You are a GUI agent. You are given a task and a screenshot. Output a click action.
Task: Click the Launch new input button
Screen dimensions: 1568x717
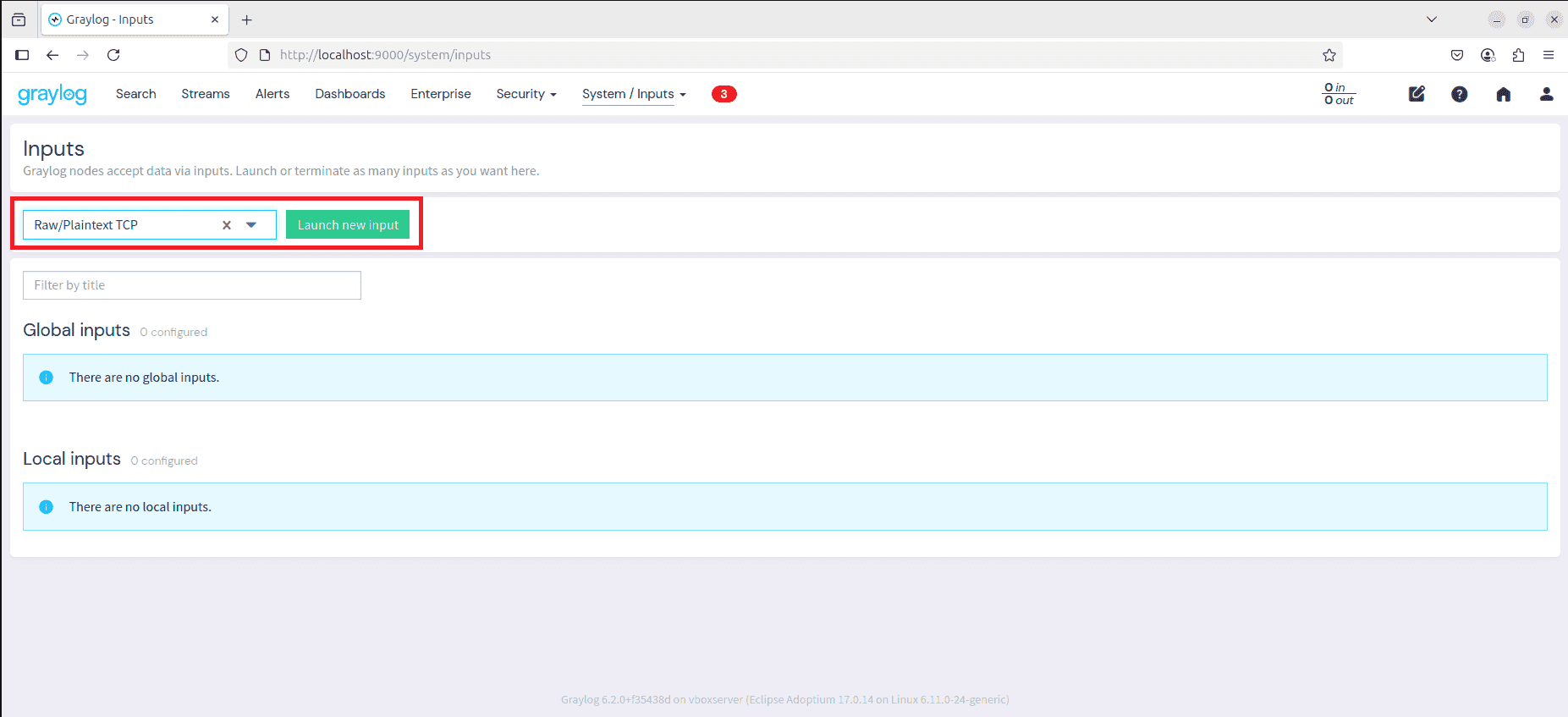click(x=348, y=225)
